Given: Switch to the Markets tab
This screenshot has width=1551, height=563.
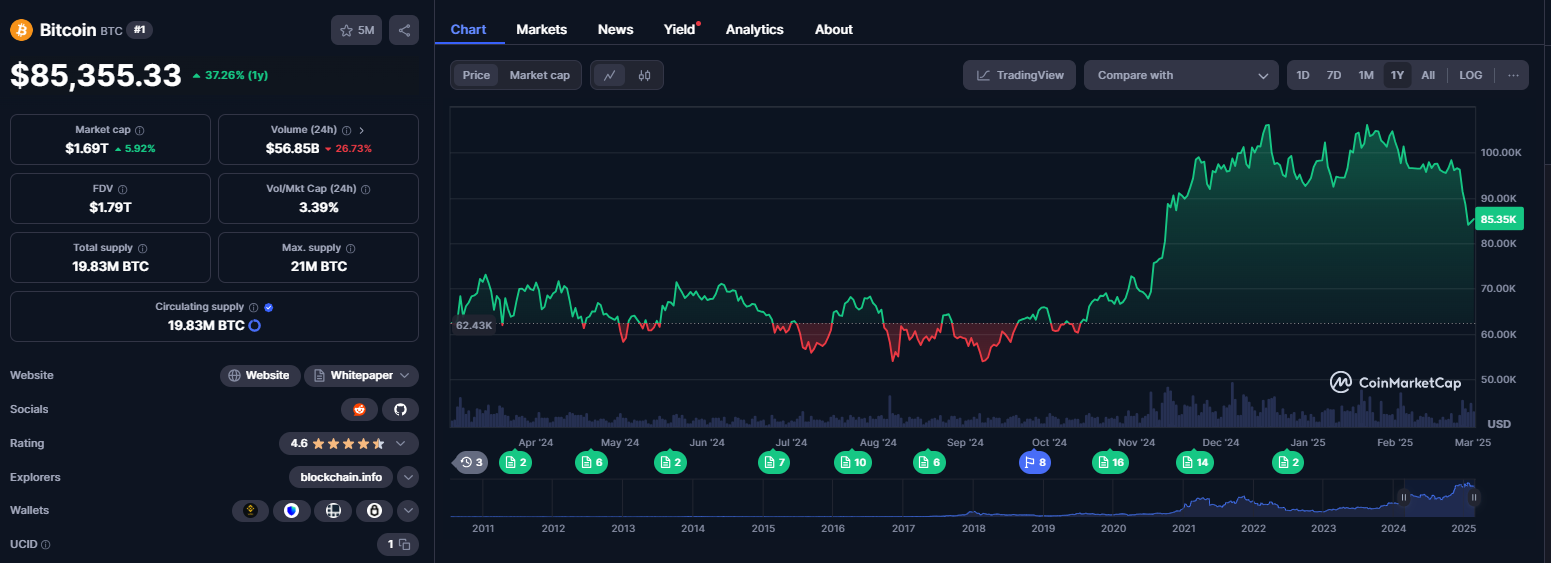Looking at the screenshot, I should [x=542, y=29].
